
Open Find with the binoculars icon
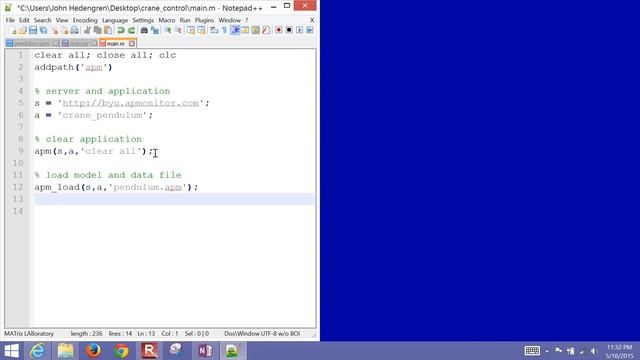pos(144,30)
